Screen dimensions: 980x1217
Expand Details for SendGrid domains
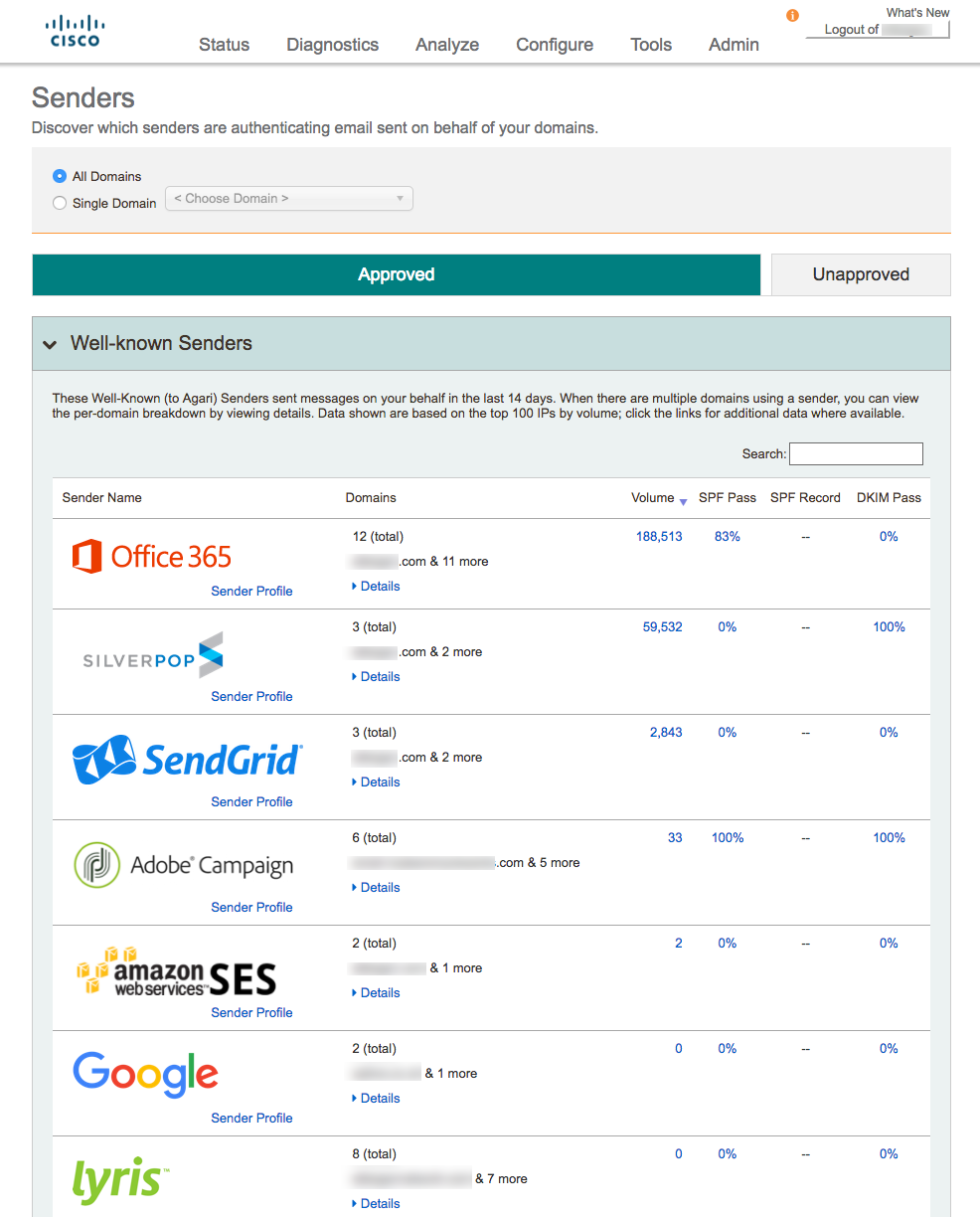(x=377, y=782)
